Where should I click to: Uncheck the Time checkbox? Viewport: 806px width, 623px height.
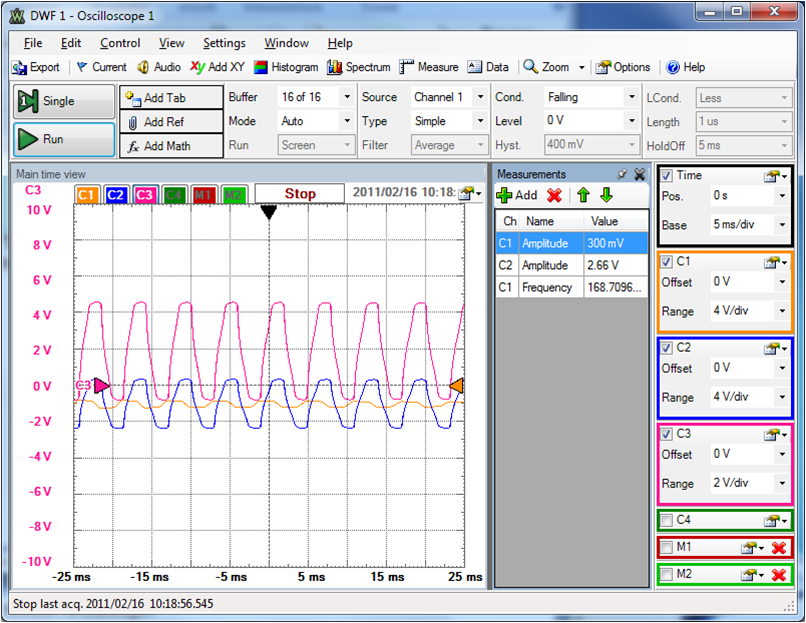pyautogui.click(x=667, y=175)
